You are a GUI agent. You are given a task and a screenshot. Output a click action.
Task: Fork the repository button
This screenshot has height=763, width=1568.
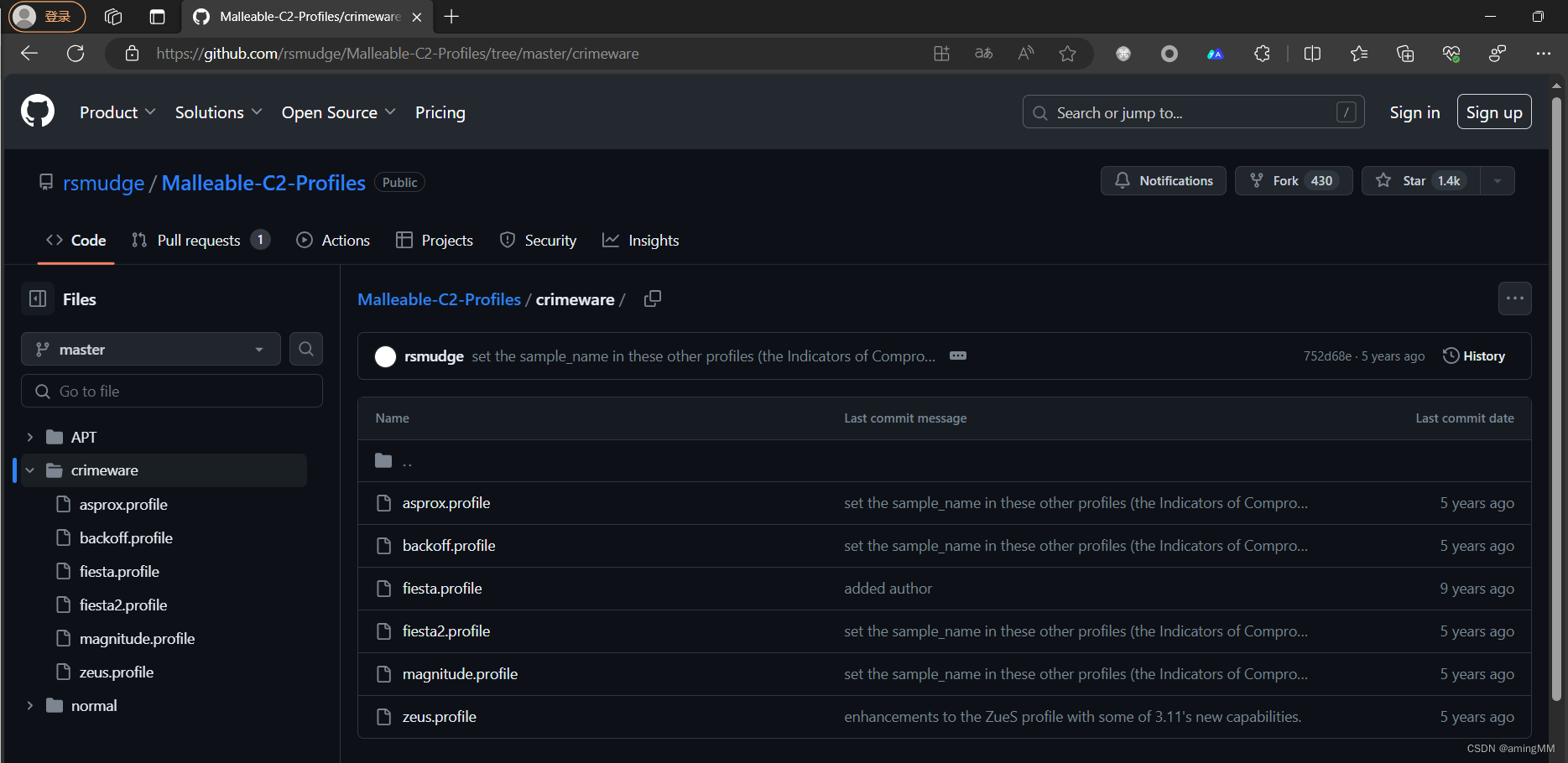coord(1293,181)
